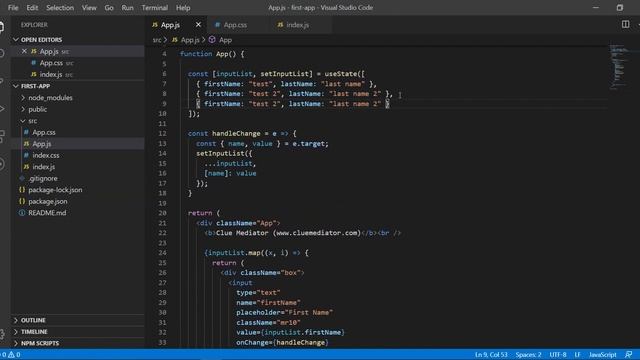The height and width of the screenshot is (360, 640).
Task: Click the Search activity bar icon
Action: coord(2,53)
